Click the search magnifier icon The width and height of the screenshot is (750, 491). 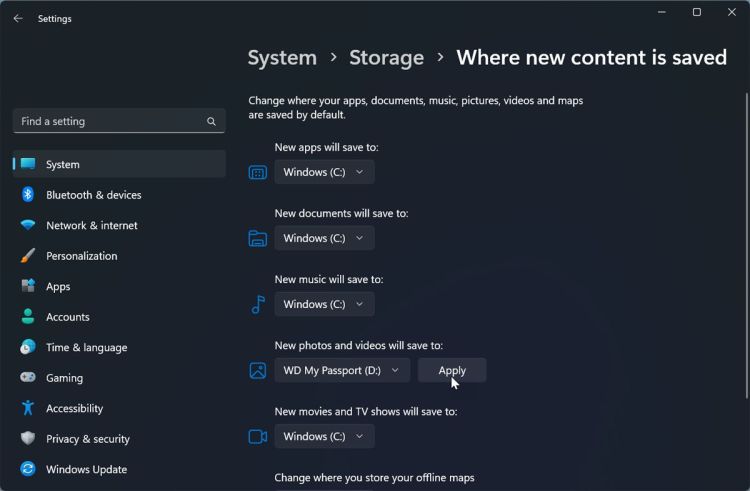211,121
